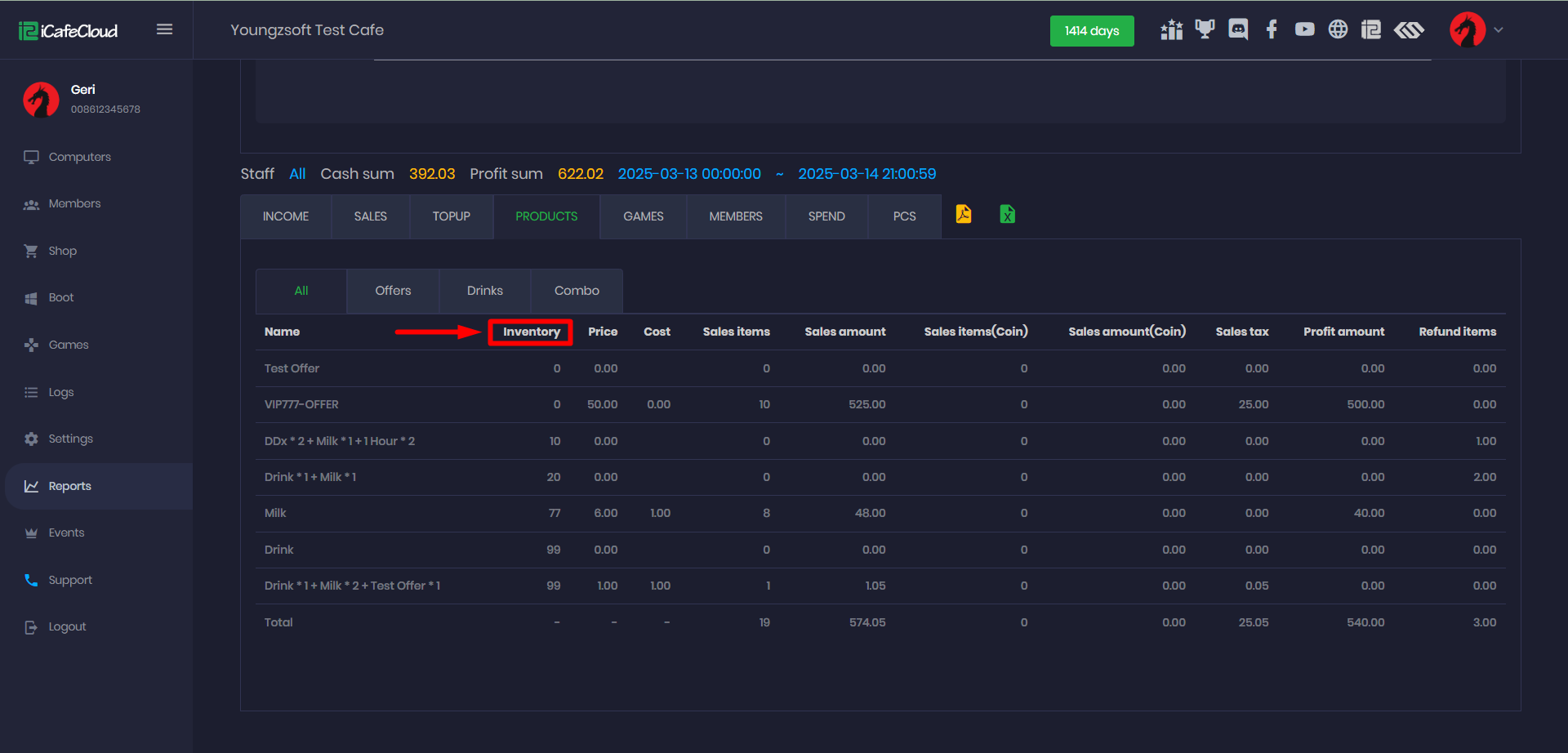Open the Discord chat icon
This screenshot has height=753, width=1568.
1238,30
